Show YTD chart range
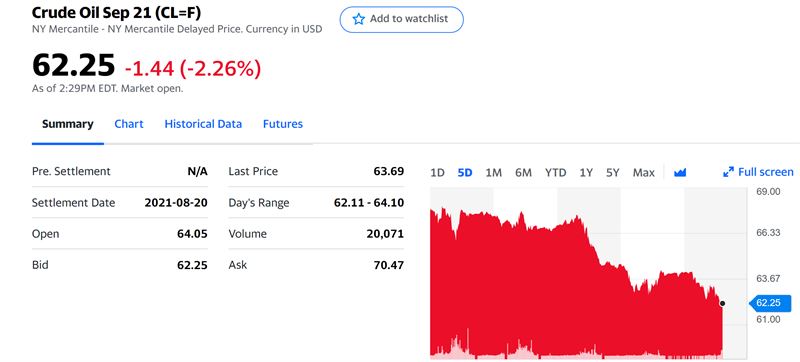 coord(555,173)
